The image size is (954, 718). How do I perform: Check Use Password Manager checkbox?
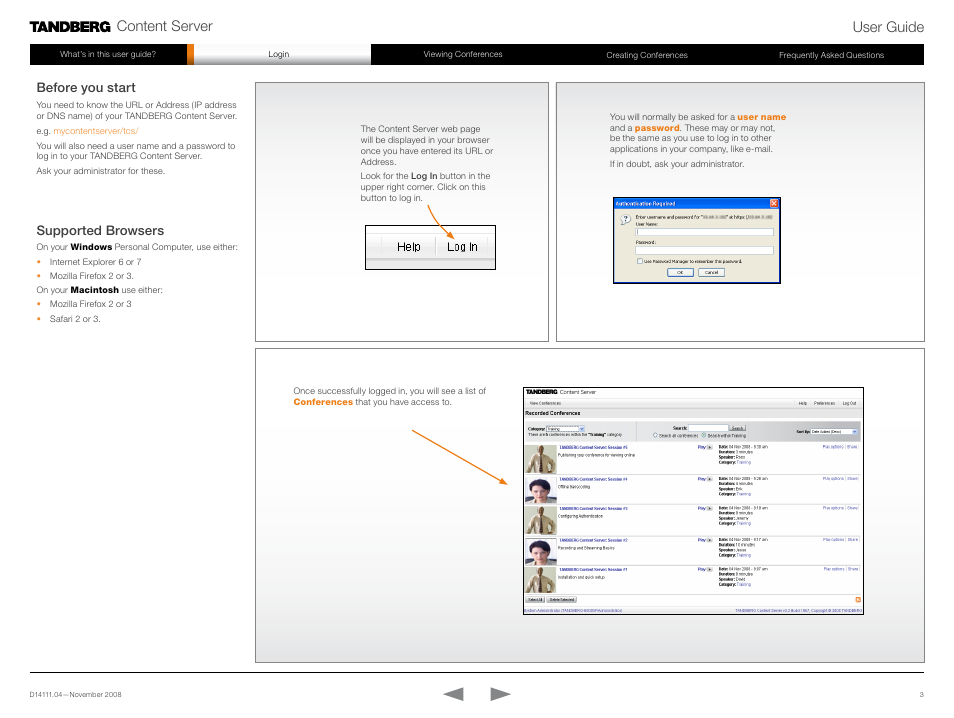(x=640, y=261)
